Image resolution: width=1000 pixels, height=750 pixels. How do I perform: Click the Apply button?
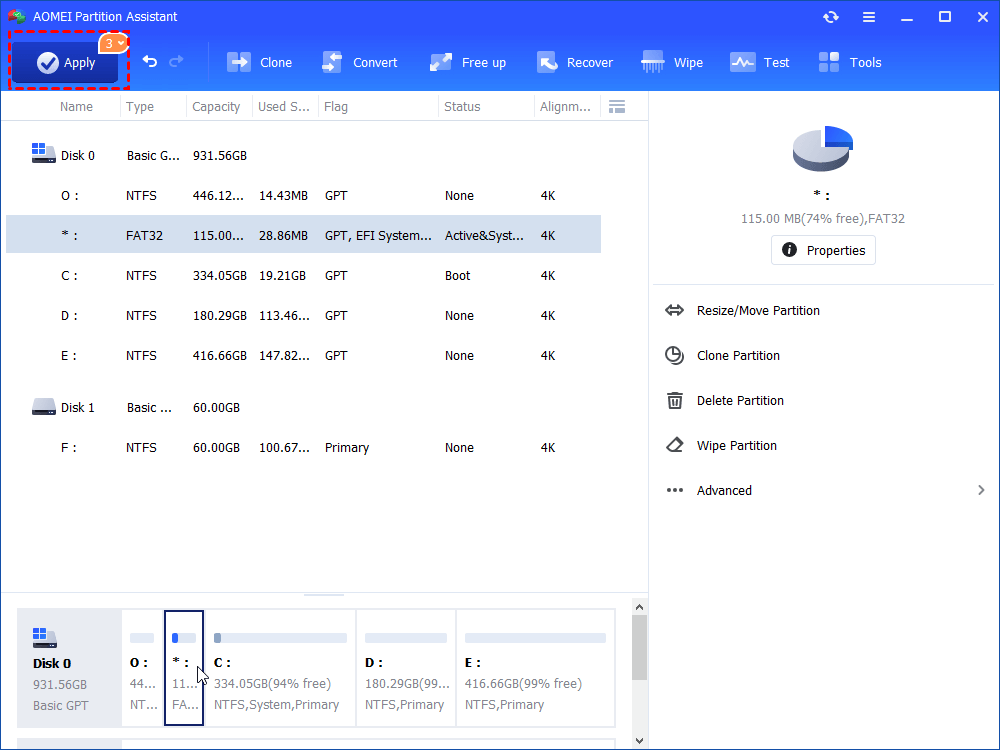[x=64, y=62]
